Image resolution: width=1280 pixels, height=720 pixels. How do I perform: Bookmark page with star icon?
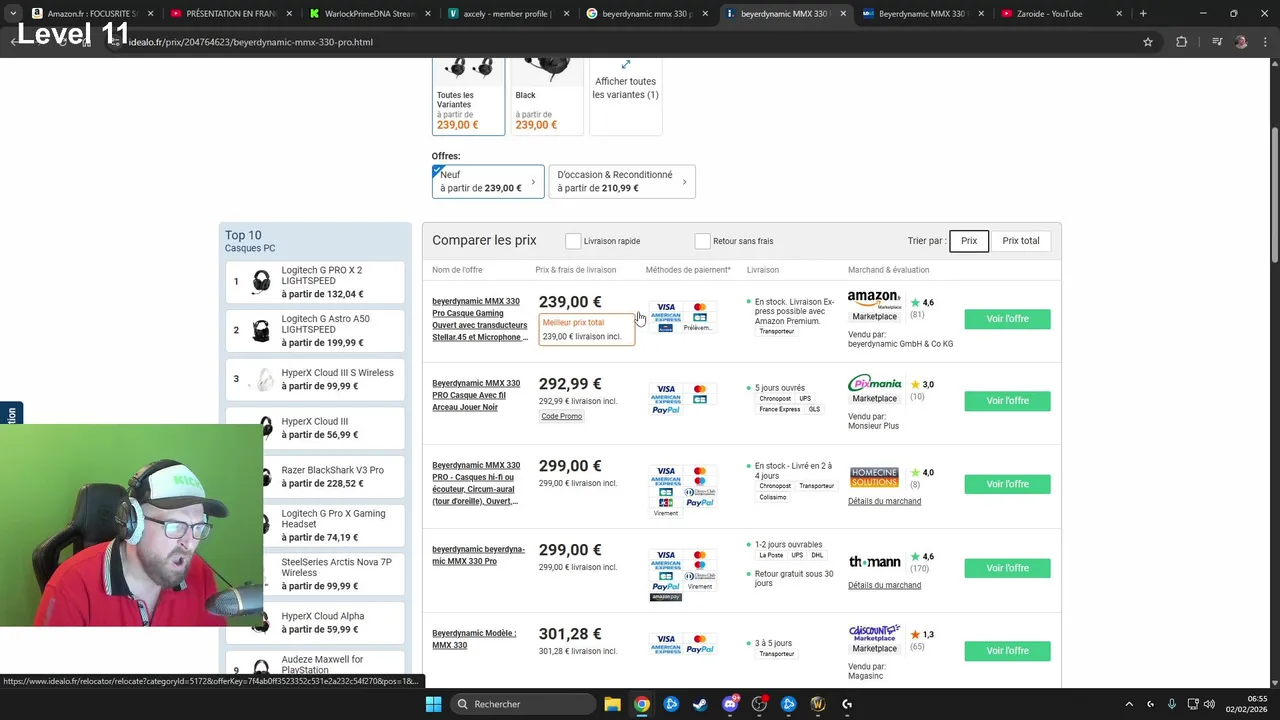click(x=1148, y=42)
